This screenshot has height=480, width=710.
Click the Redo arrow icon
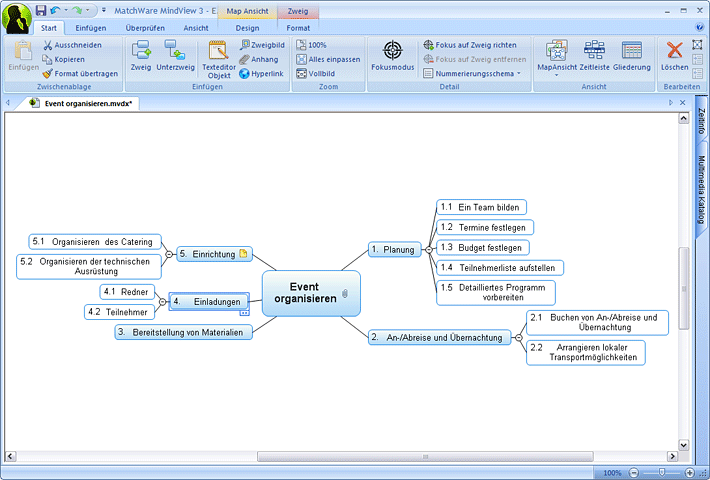pos(77,10)
